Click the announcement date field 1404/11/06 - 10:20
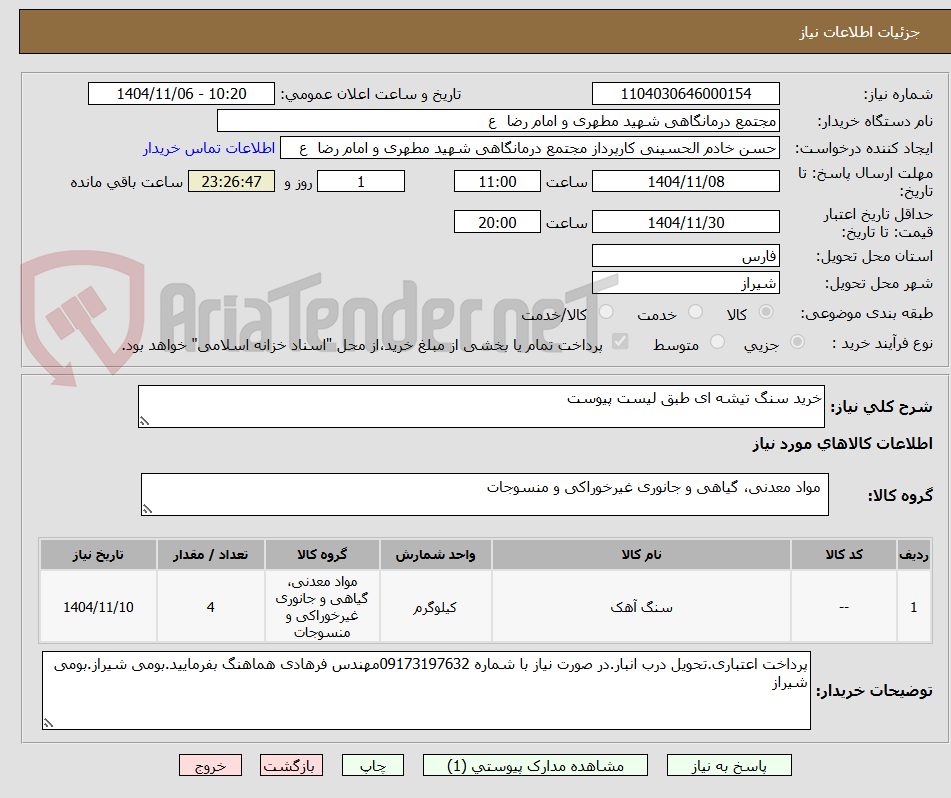951x798 pixels. (181, 94)
